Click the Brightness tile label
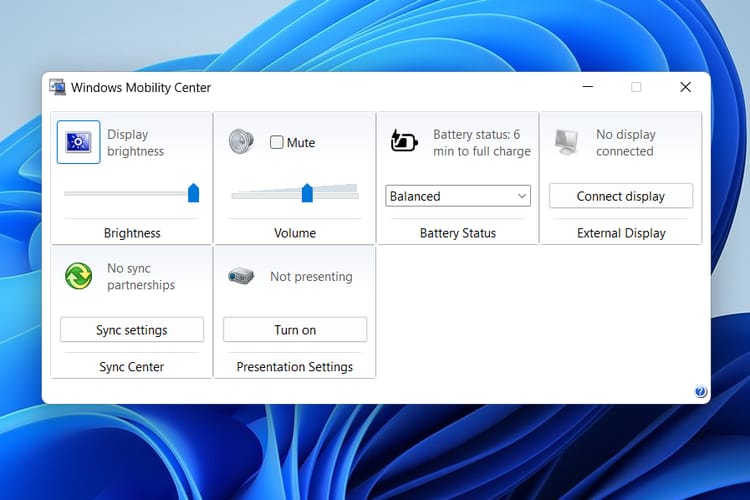The height and width of the screenshot is (500, 750). (x=132, y=233)
